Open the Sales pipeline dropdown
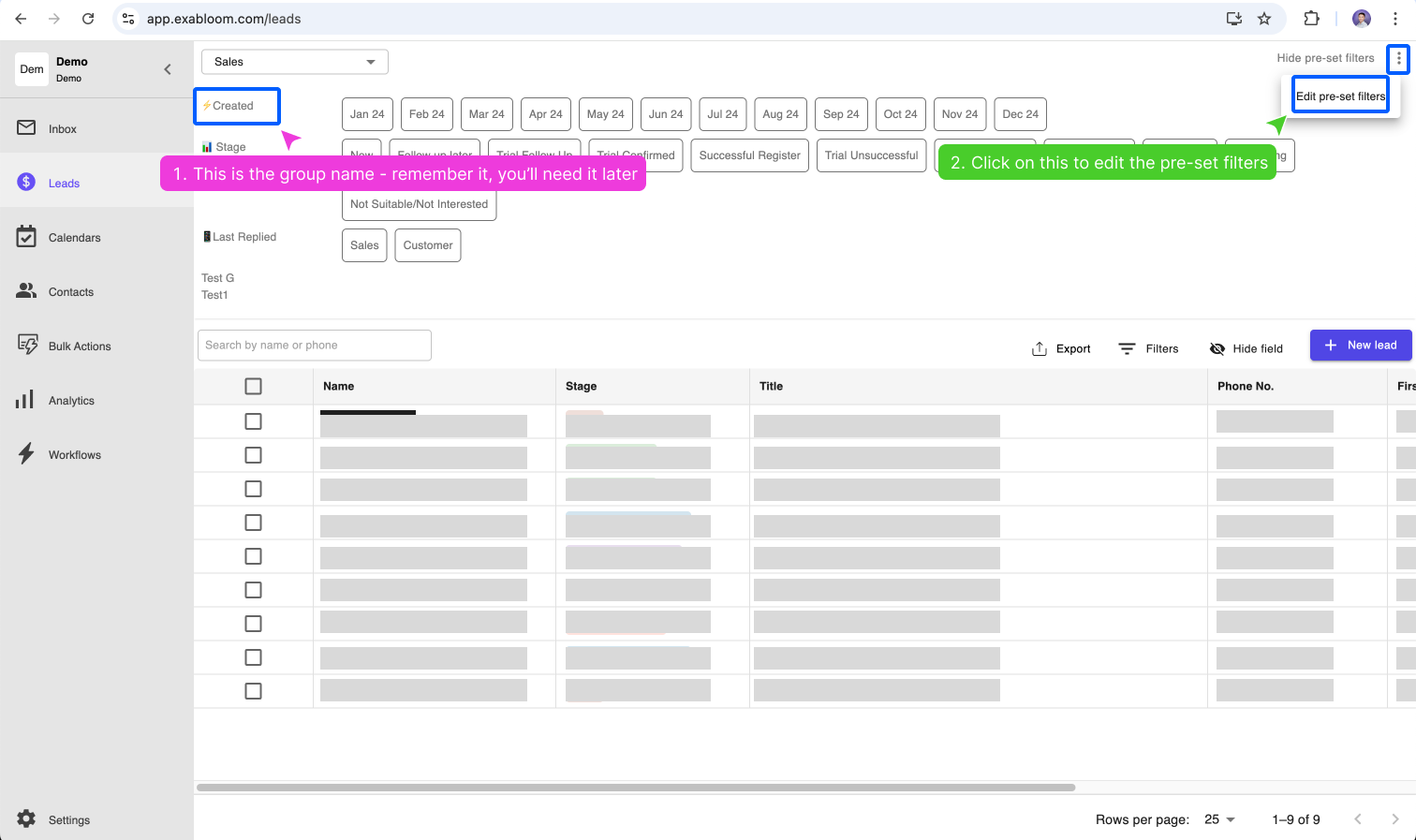1416x840 pixels. [294, 62]
